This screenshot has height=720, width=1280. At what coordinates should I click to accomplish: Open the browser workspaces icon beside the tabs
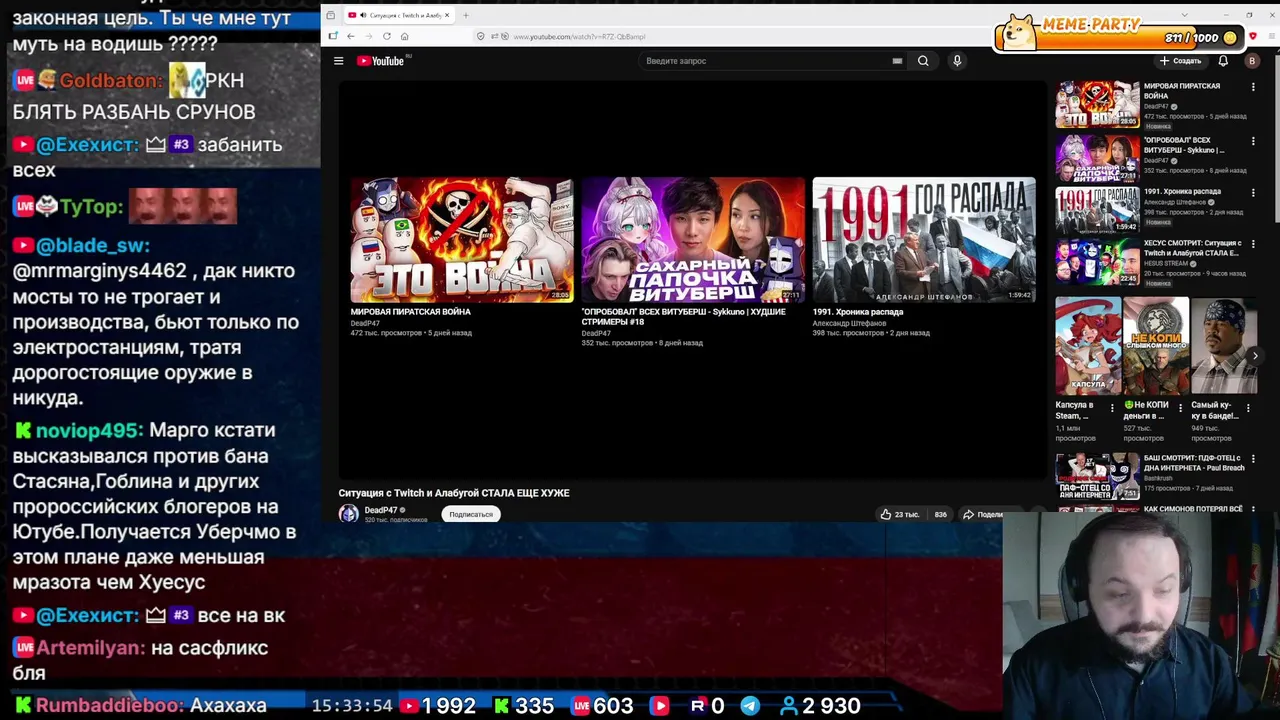click(x=330, y=15)
